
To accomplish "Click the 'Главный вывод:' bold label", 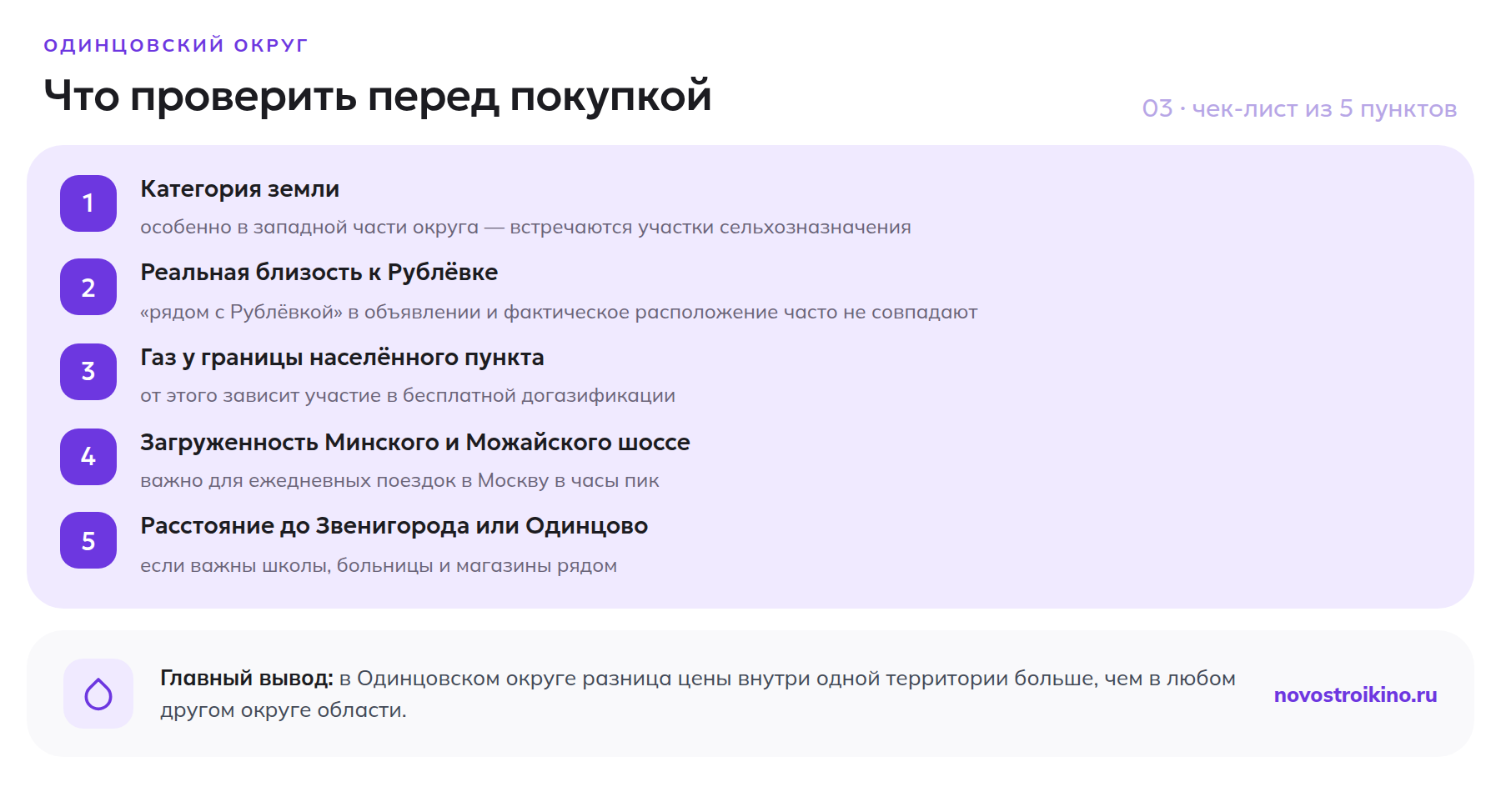I will 247,679.
